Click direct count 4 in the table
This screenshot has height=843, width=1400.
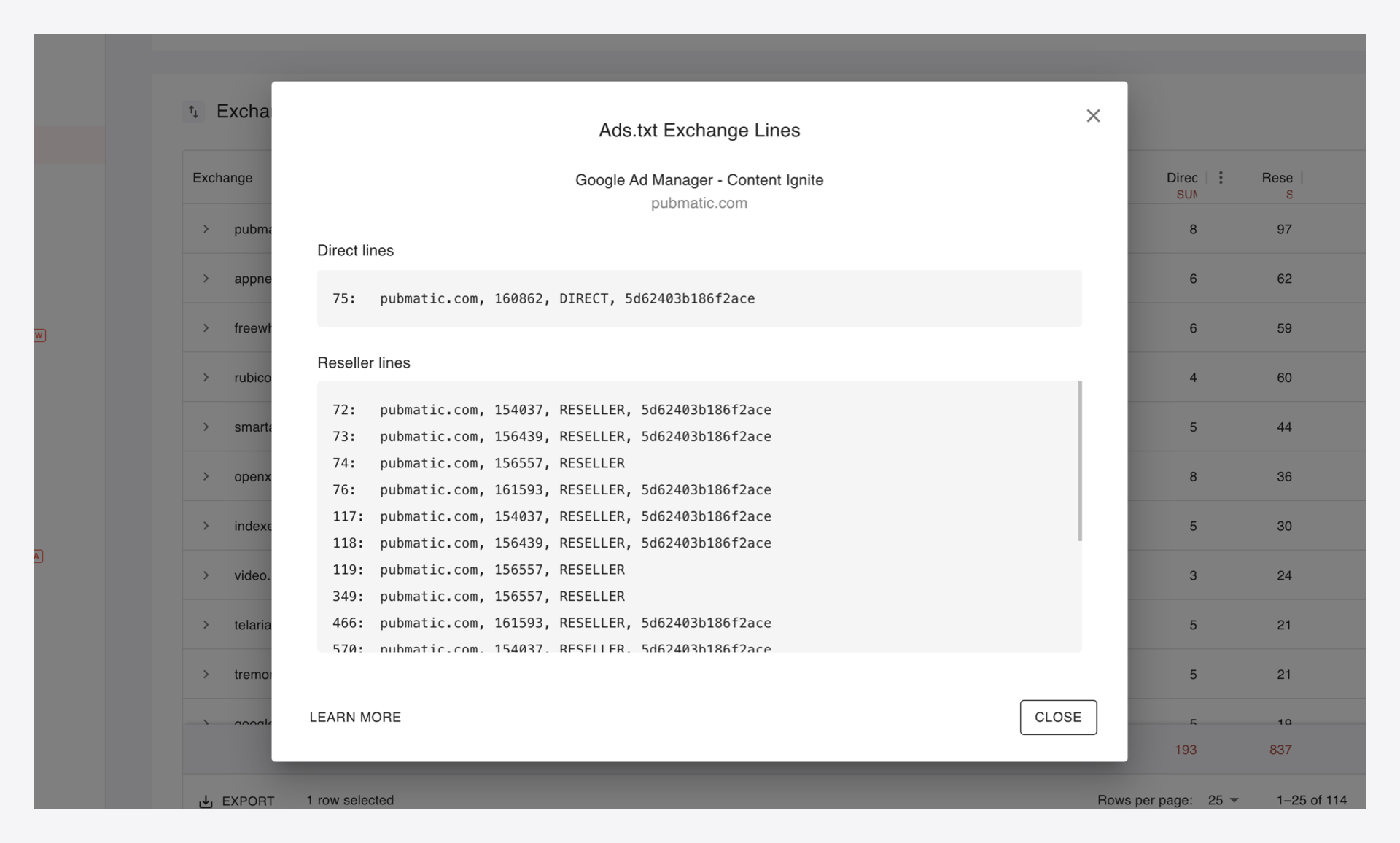tap(1193, 378)
